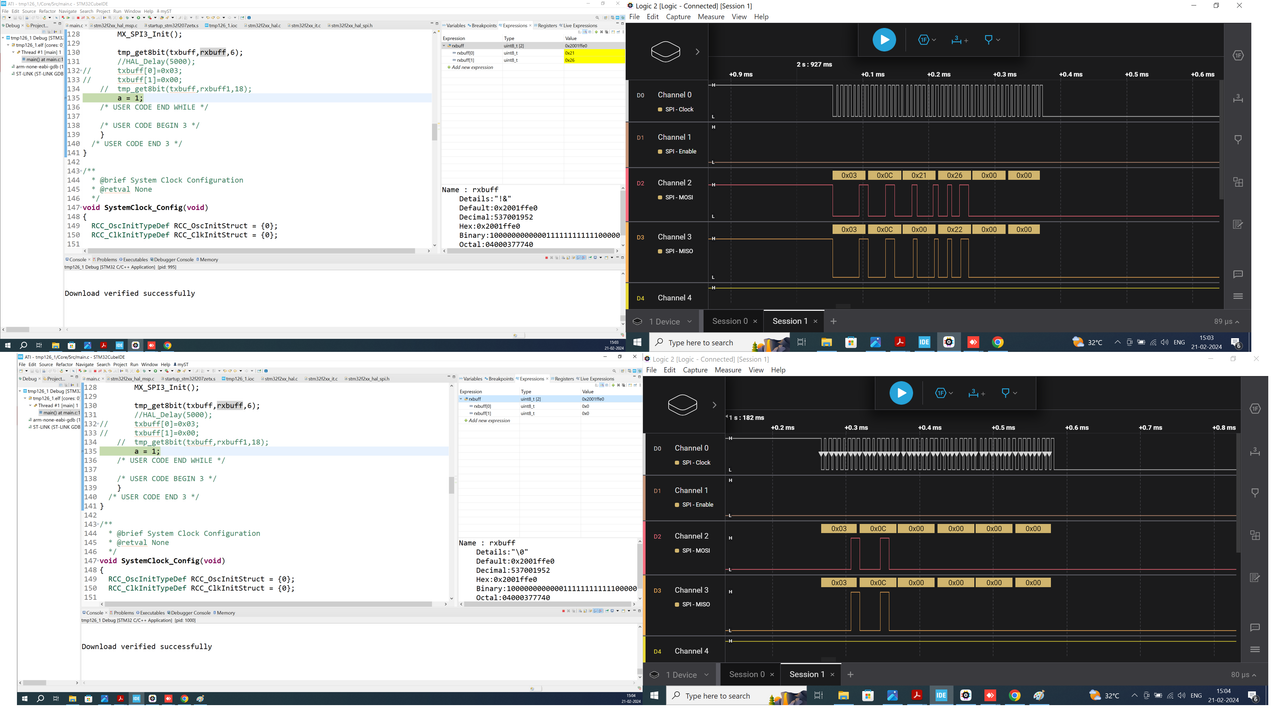Click Add new expression in top IDE

click(472, 67)
